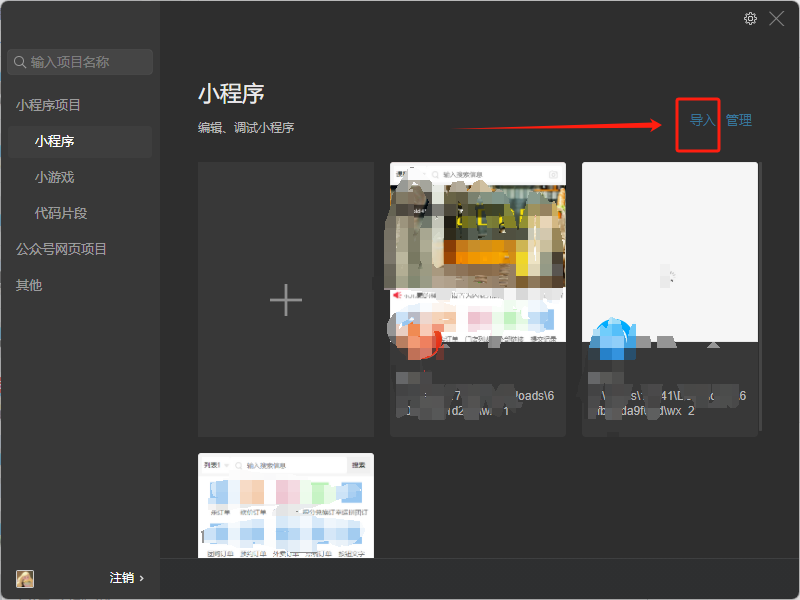Viewport: 800px width, 600px height.
Task: Open the project thumbnail in the second row
Action: [286, 505]
